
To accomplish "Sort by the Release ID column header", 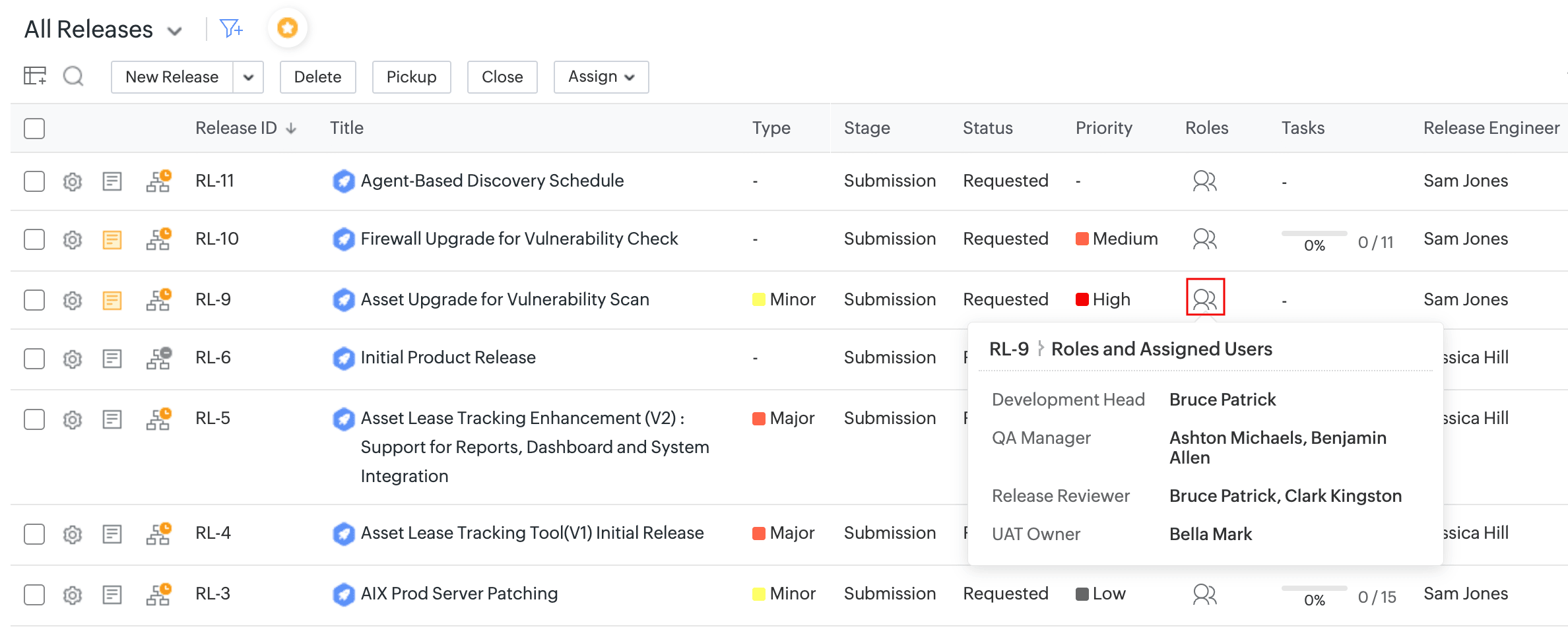I will click(x=236, y=128).
